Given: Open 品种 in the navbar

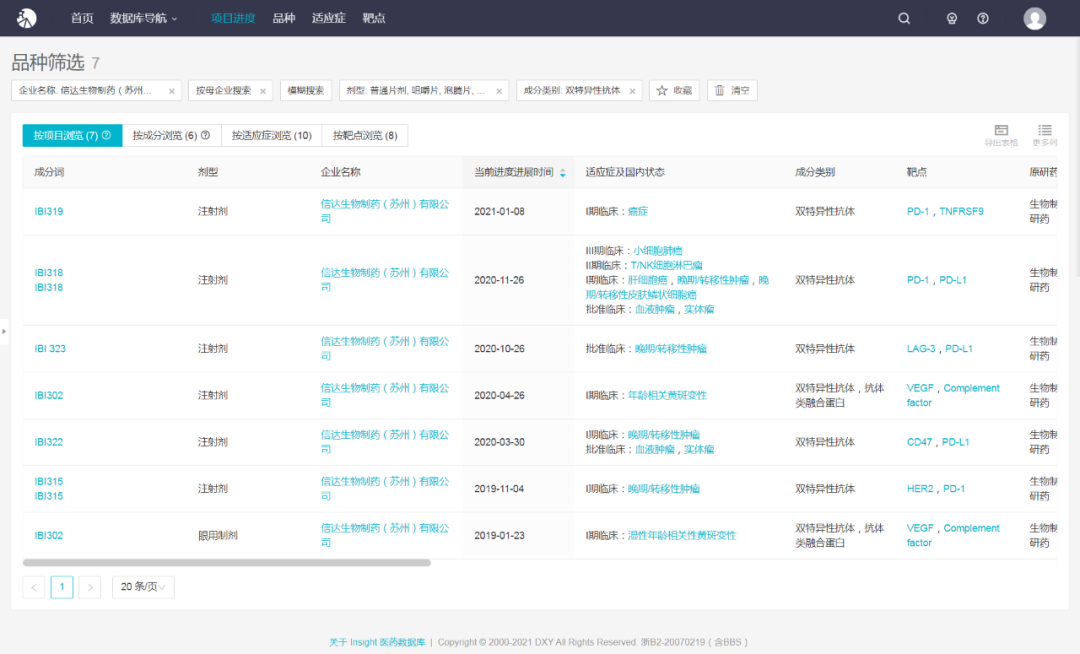Looking at the screenshot, I should [x=284, y=18].
